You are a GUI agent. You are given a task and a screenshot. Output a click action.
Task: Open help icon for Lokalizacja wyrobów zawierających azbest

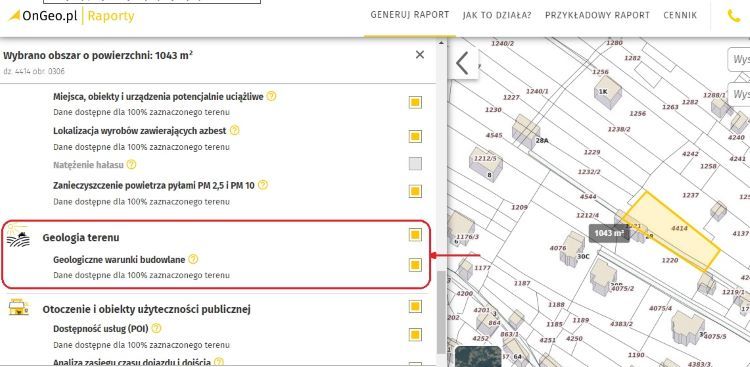[x=234, y=130]
